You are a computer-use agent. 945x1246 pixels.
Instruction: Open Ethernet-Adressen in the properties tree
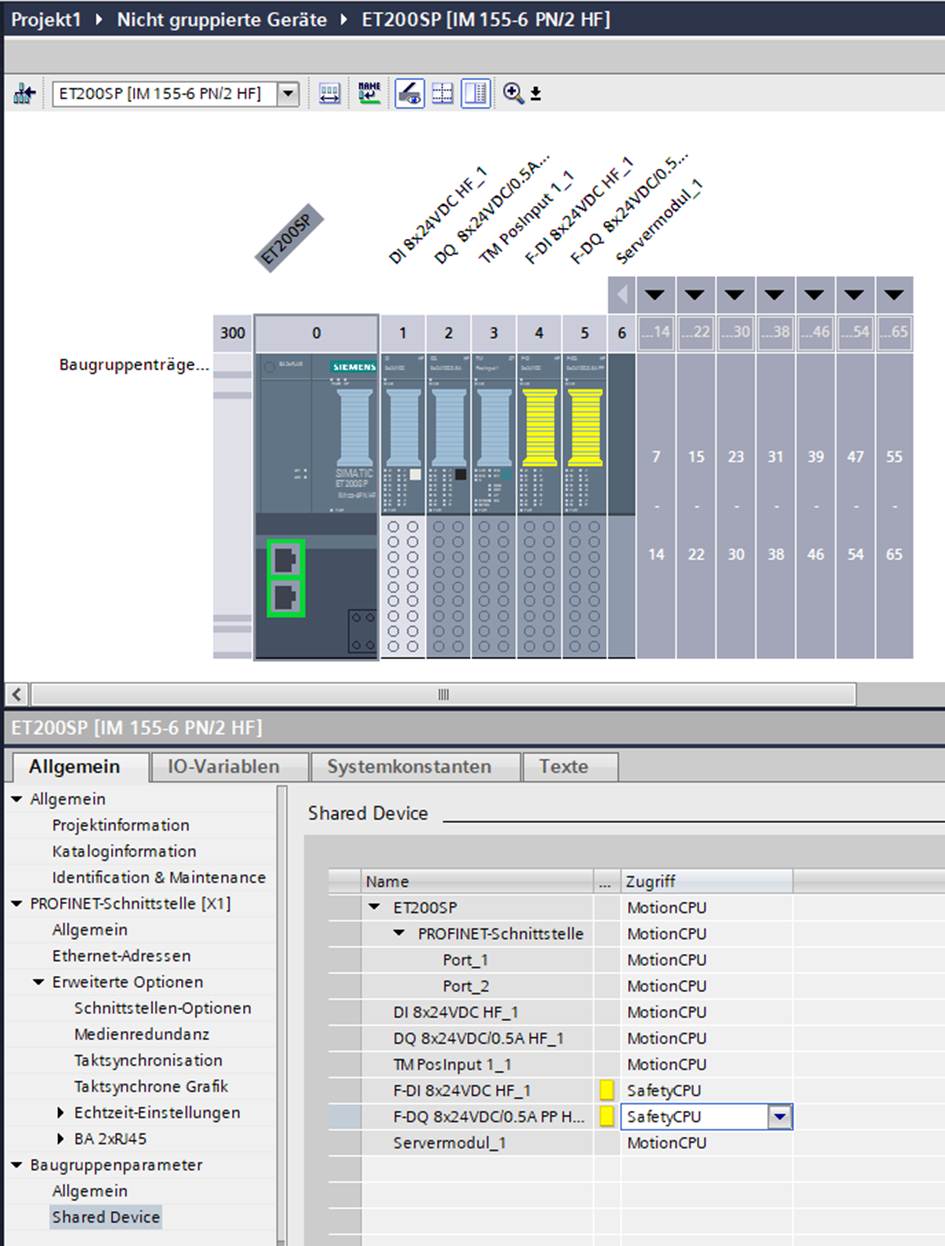pos(121,956)
